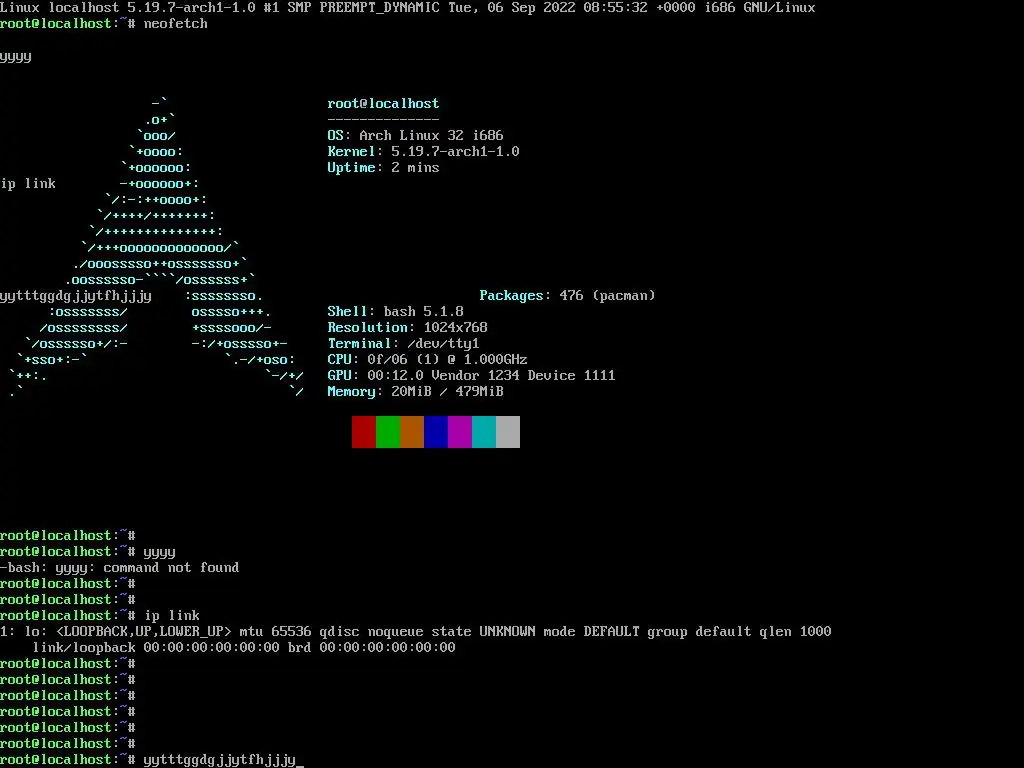This screenshot has width=1024, height=768.
Task: Click the '1: lo: <LOOPBACK,UP,LOWER_UP>' output line
Action: click(x=415, y=632)
